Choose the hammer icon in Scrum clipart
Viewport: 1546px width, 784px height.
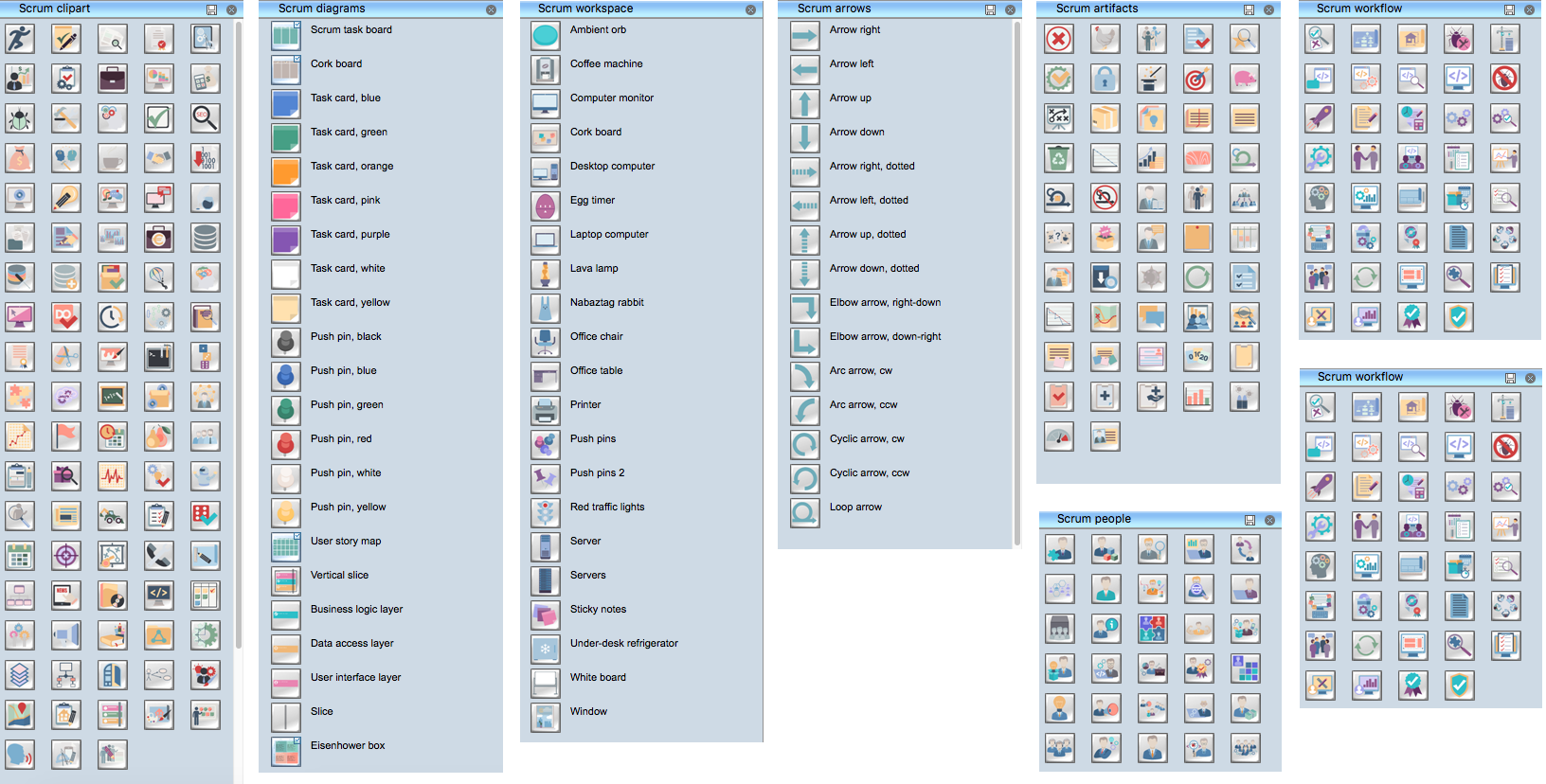click(66, 118)
